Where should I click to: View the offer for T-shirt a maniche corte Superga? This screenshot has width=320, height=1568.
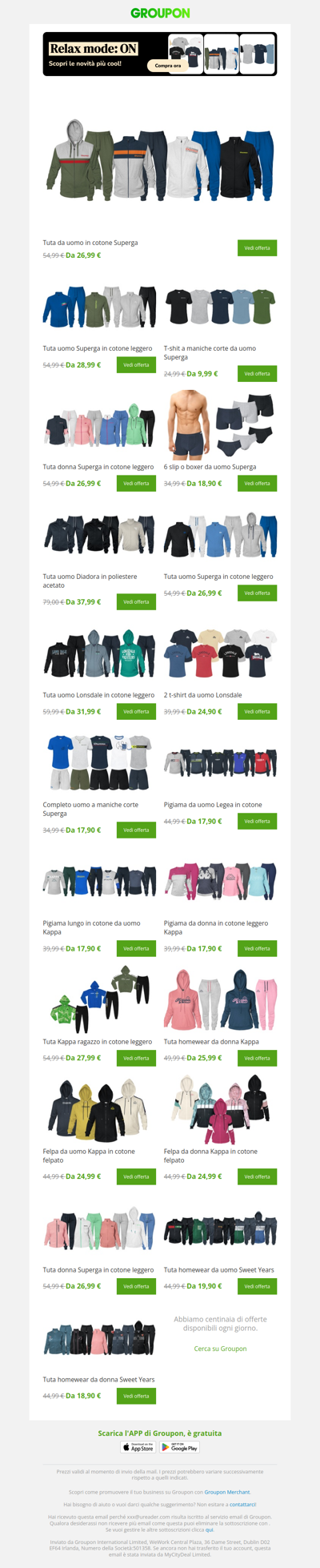257,374
